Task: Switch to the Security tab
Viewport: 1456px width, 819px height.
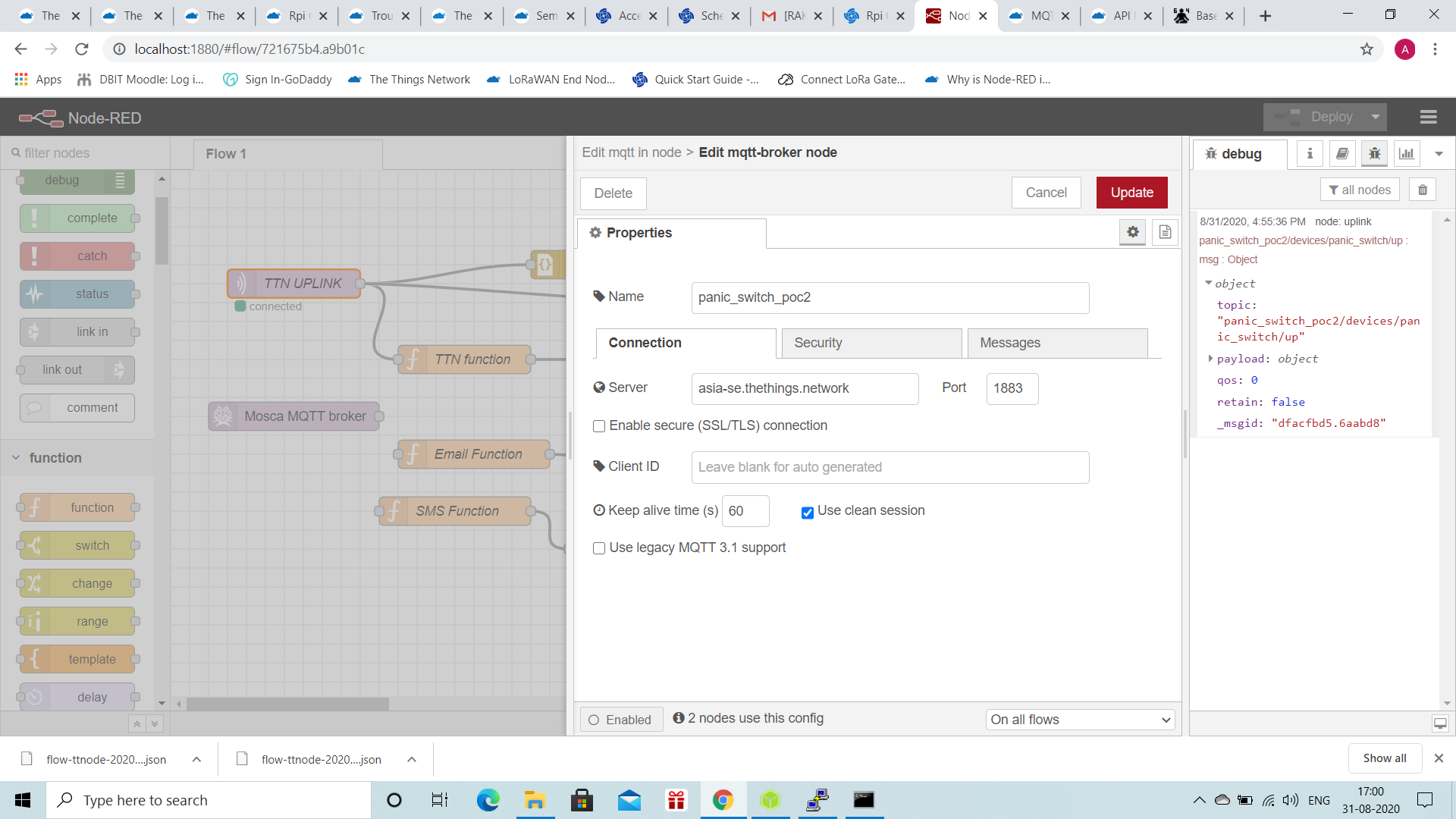Action: pyautogui.click(x=872, y=343)
